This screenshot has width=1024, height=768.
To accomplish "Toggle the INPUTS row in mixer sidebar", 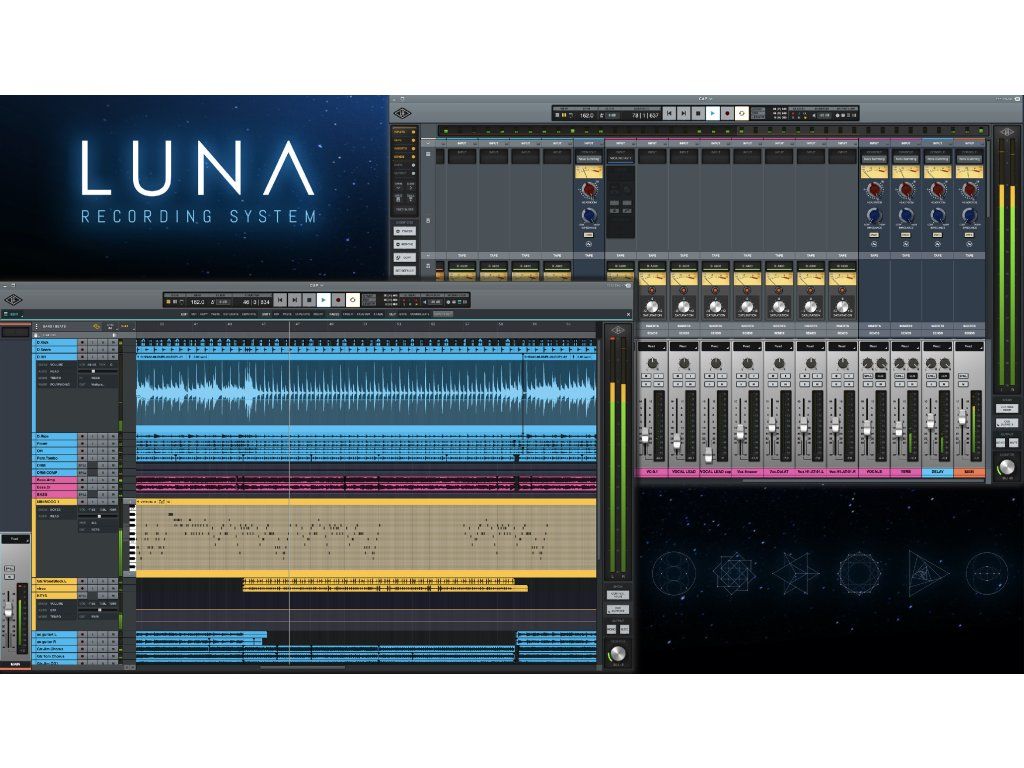I will coord(405,133).
